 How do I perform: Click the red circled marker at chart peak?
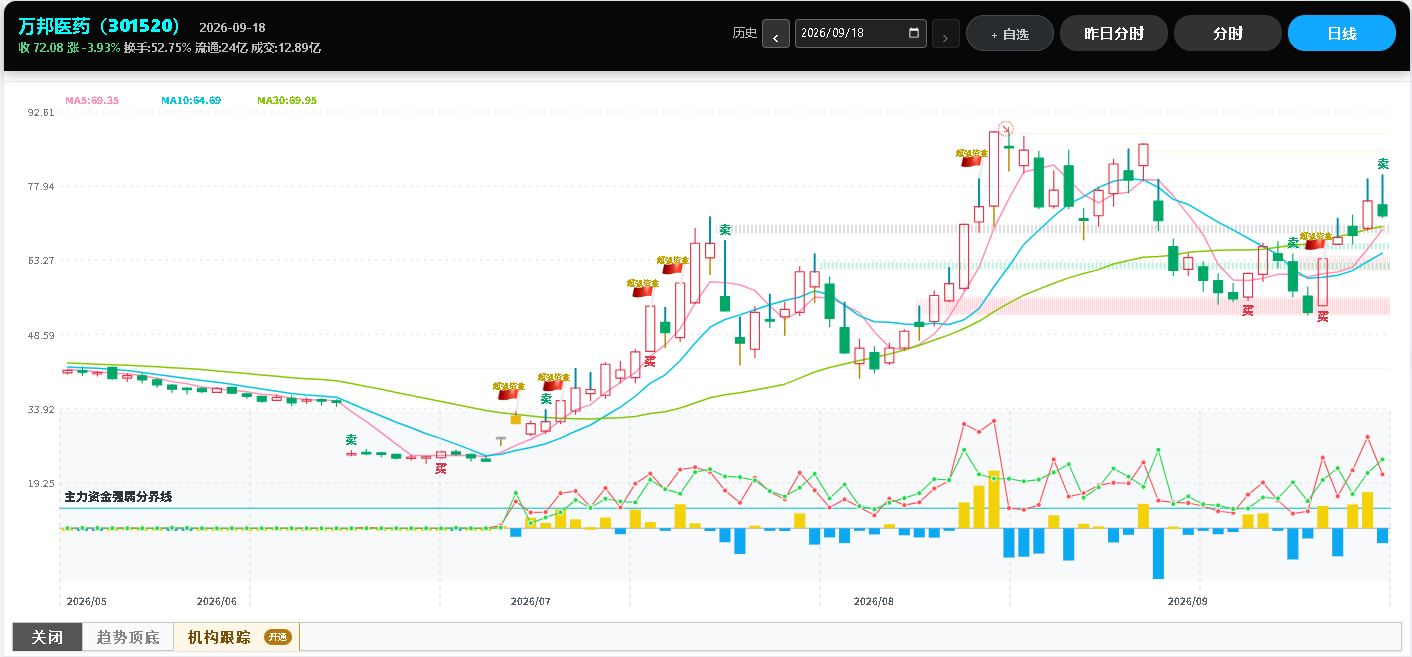1007,128
